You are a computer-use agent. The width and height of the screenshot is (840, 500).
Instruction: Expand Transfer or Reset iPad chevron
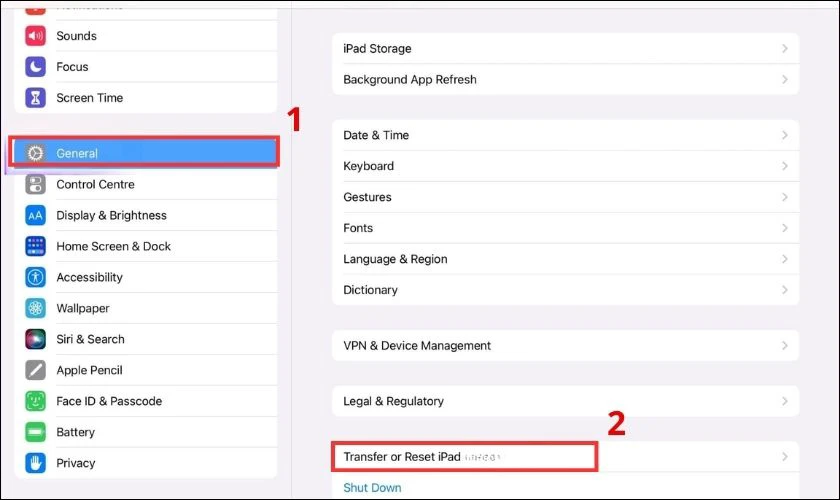[x=785, y=457]
